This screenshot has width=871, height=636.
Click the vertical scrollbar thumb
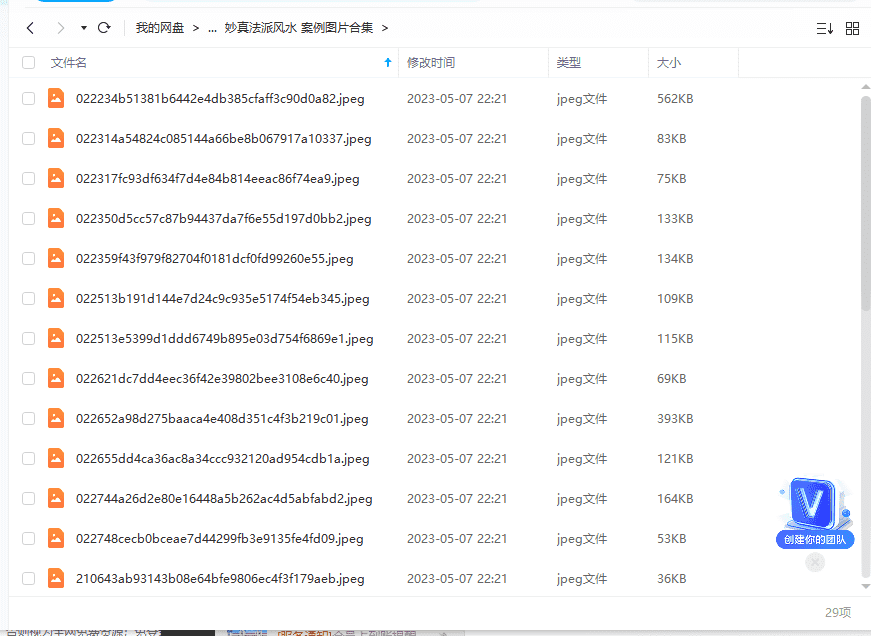point(865,200)
